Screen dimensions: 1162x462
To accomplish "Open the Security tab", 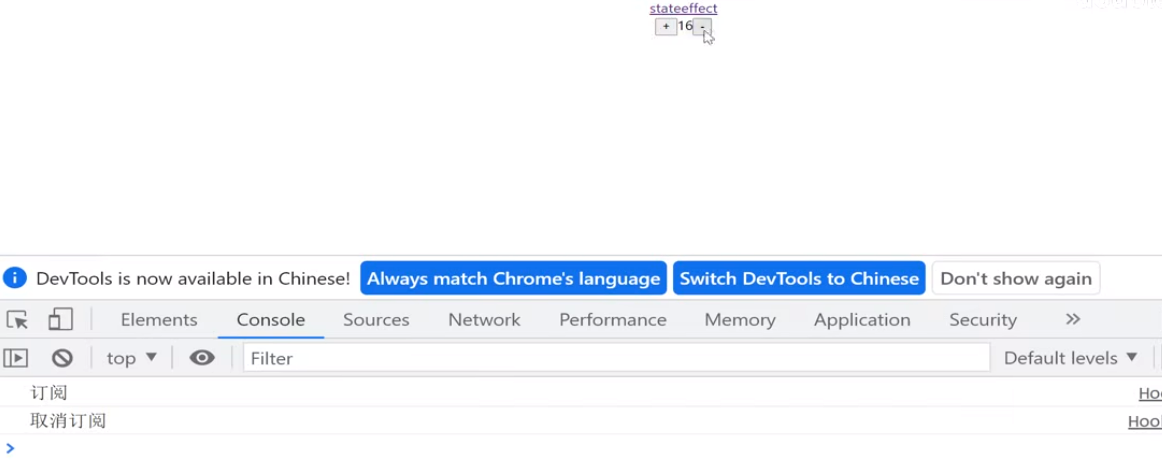I will tap(983, 320).
